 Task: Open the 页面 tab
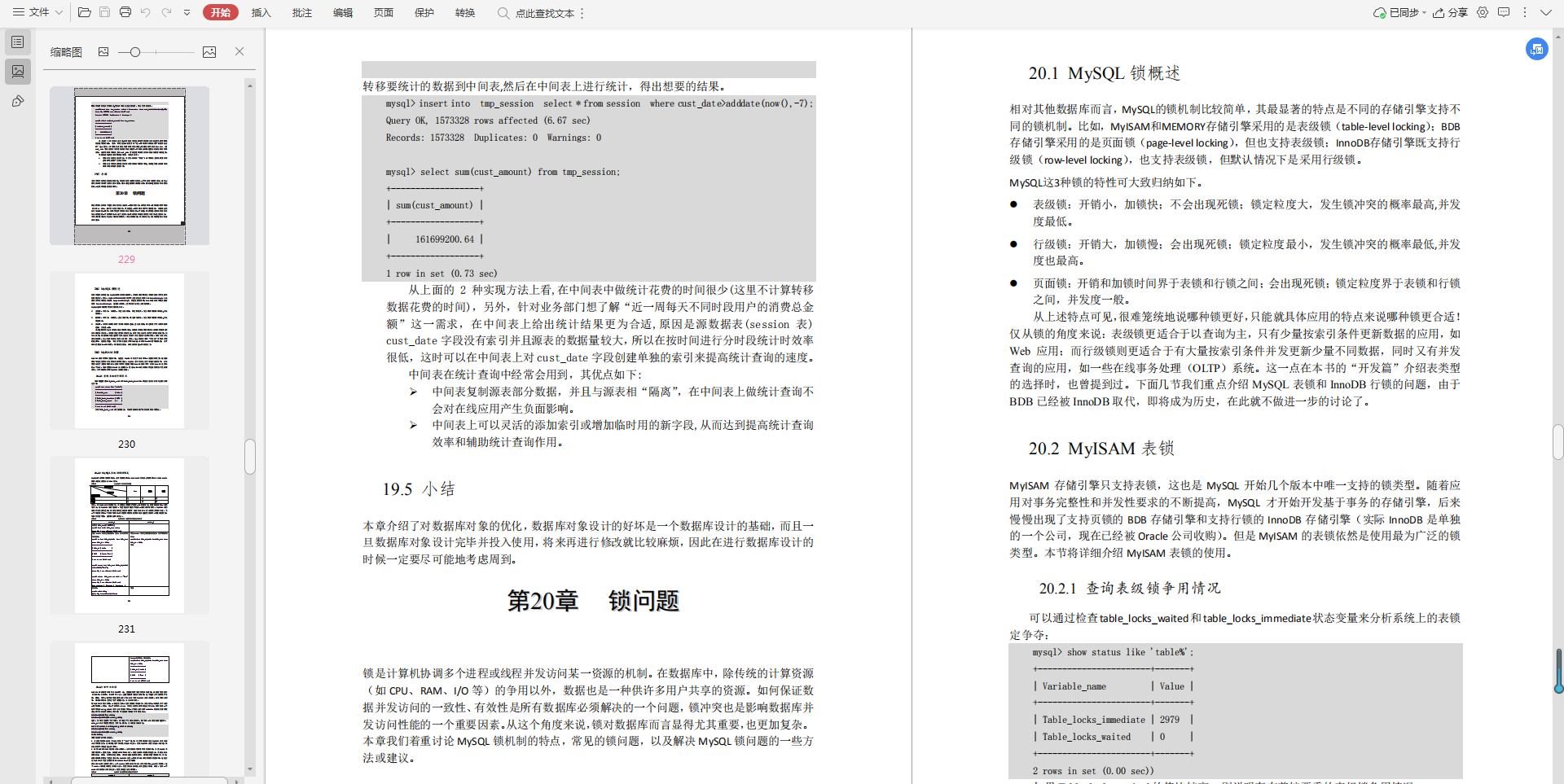pyautogui.click(x=384, y=12)
